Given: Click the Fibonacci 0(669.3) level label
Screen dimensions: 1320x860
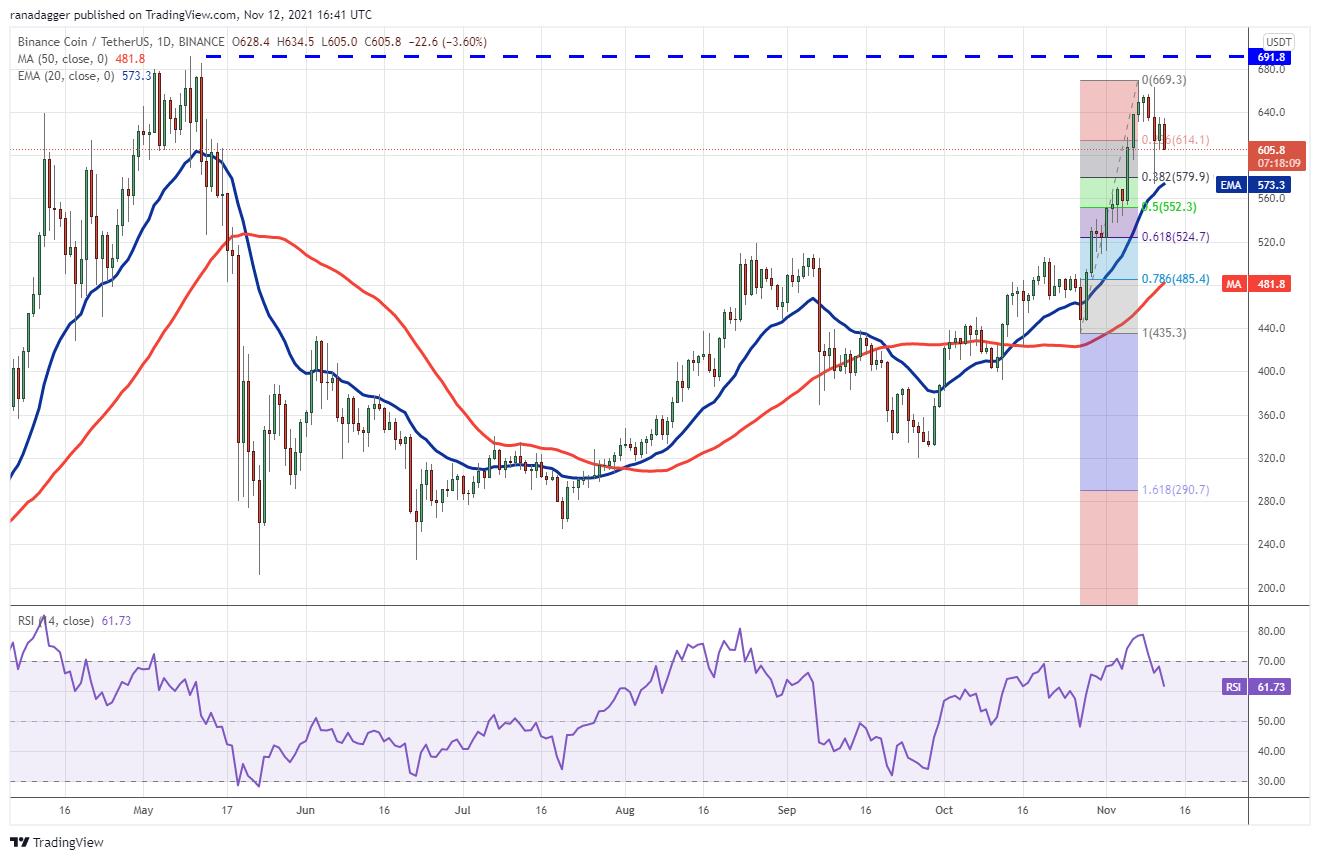Looking at the screenshot, I should [x=1163, y=79].
